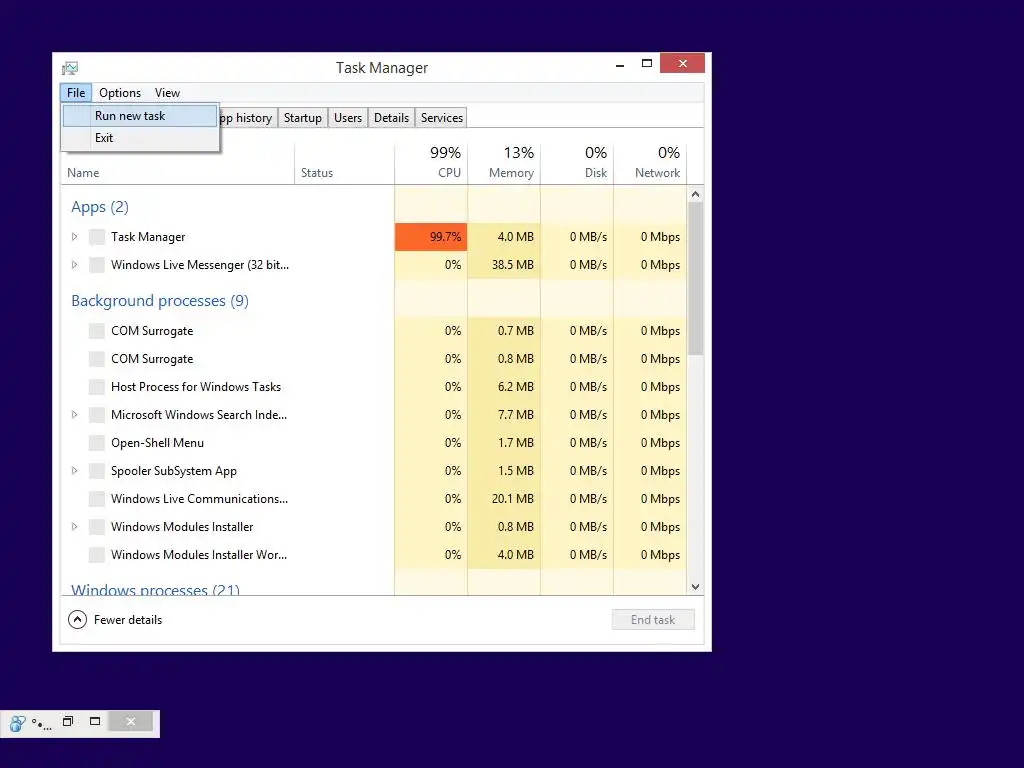Click the process list scroll down arrow

(696, 587)
